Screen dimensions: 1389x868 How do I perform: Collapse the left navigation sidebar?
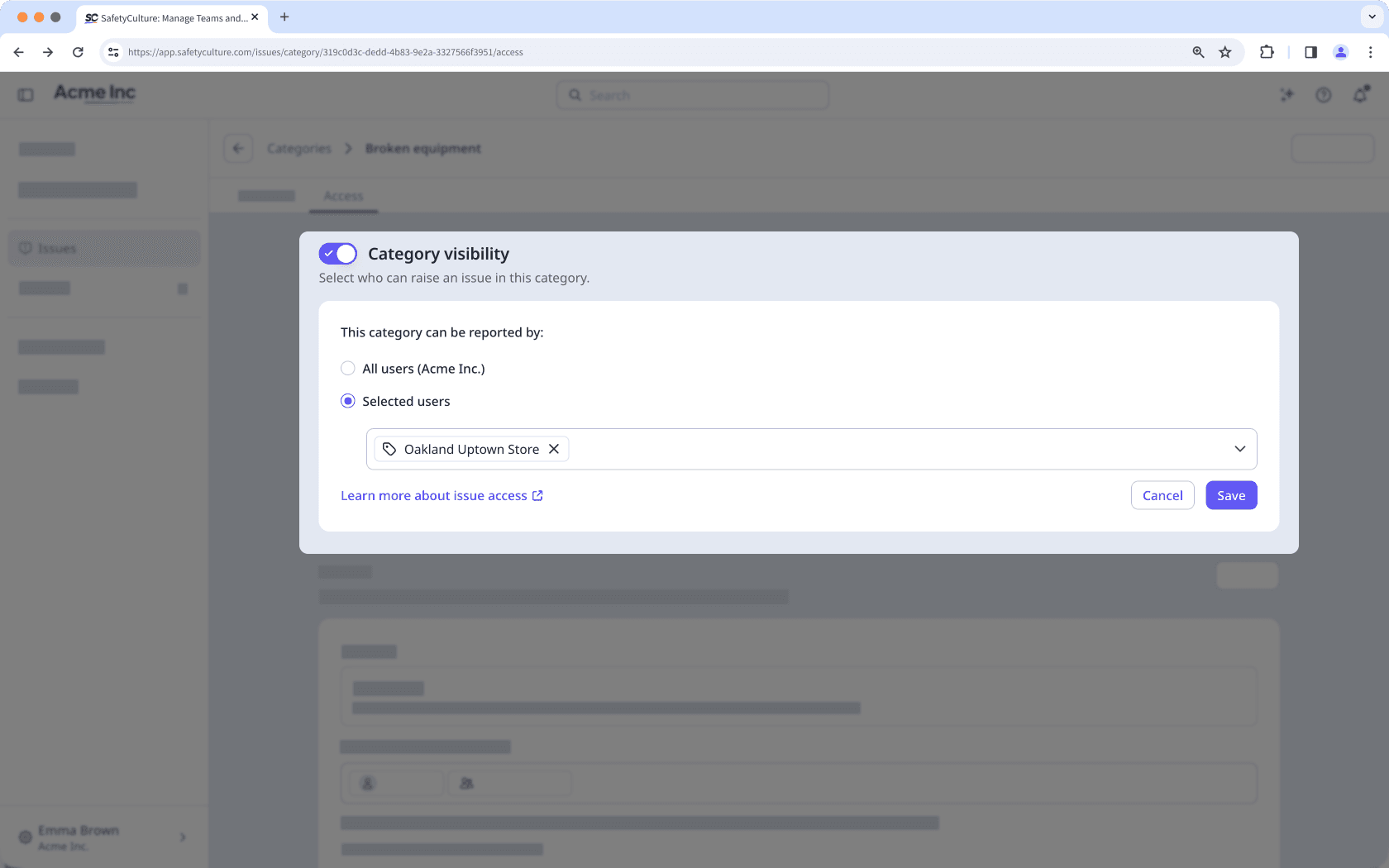[25, 93]
